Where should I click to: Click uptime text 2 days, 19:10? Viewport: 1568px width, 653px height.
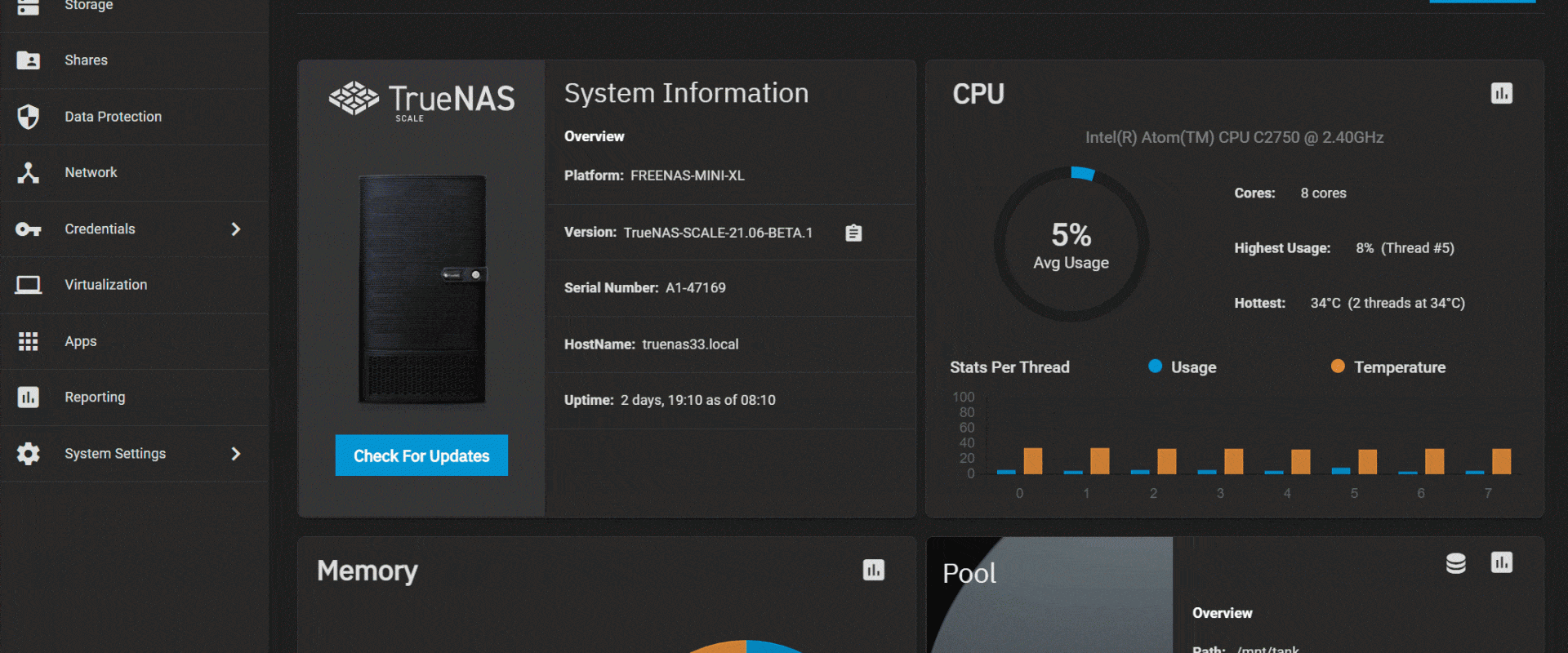pyautogui.click(x=698, y=400)
